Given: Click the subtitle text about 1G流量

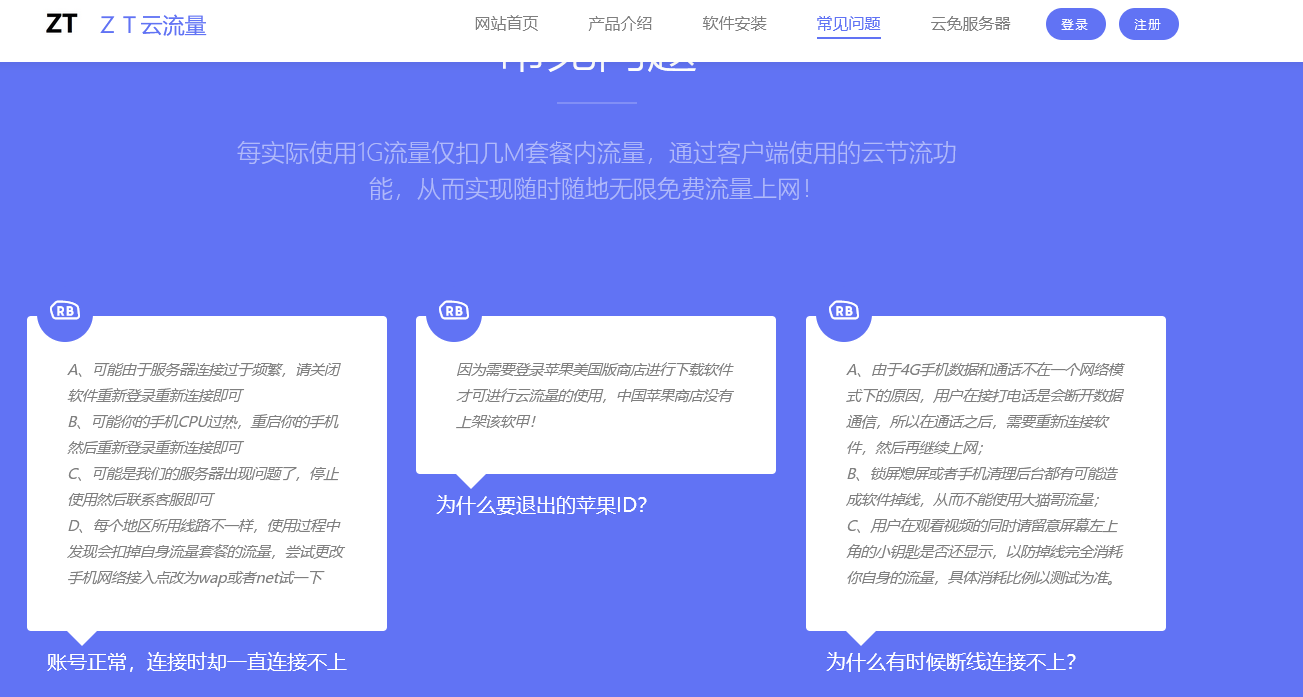Looking at the screenshot, I should click(596, 170).
